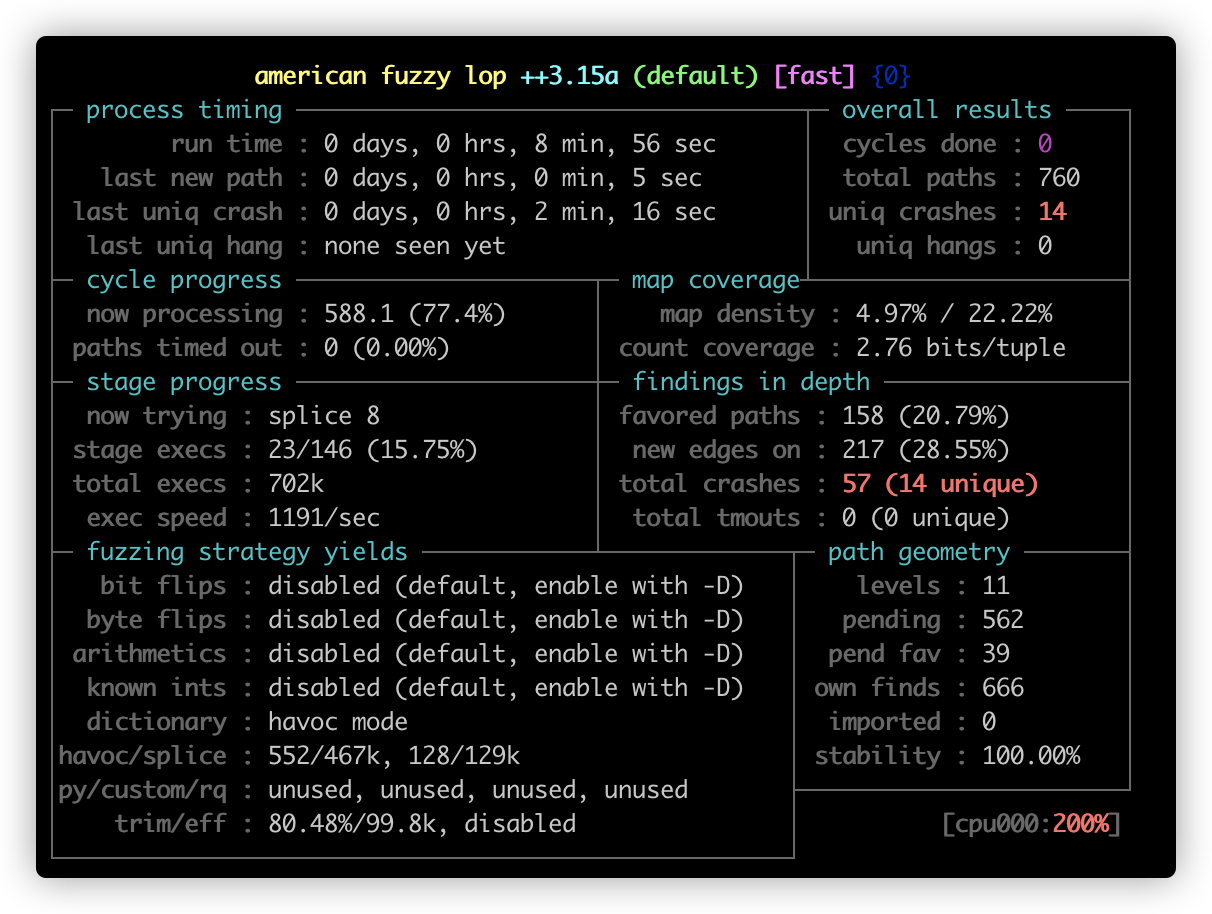Click the "map coverage" section header
This screenshot has height=914, width=1212.
(x=716, y=280)
